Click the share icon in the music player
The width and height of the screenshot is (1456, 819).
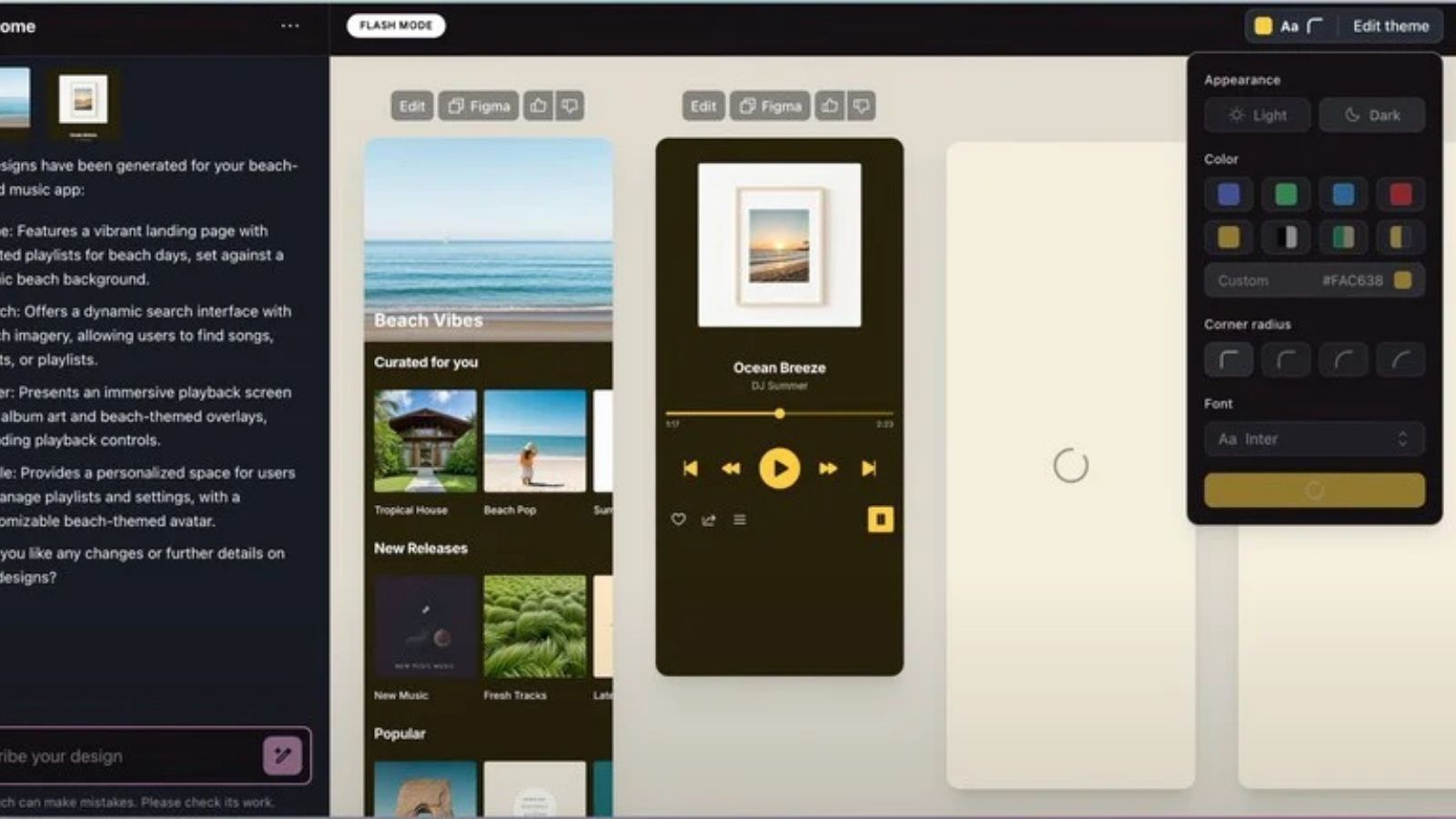click(x=709, y=520)
